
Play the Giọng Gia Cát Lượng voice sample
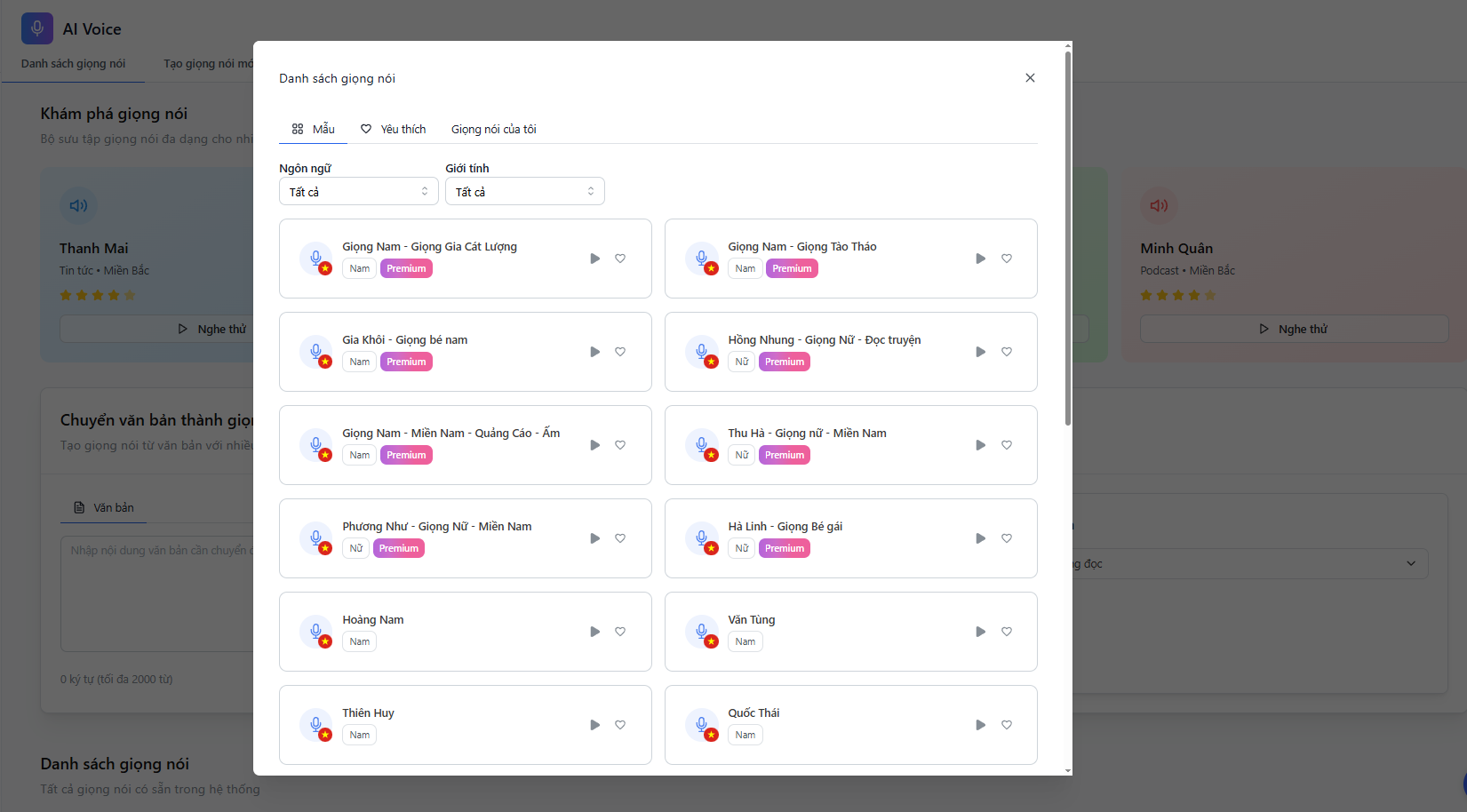click(x=594, y=259)
